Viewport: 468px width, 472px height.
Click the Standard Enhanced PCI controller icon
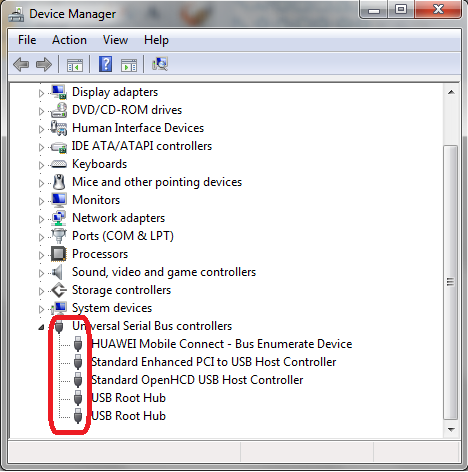(x=78, y=362)
